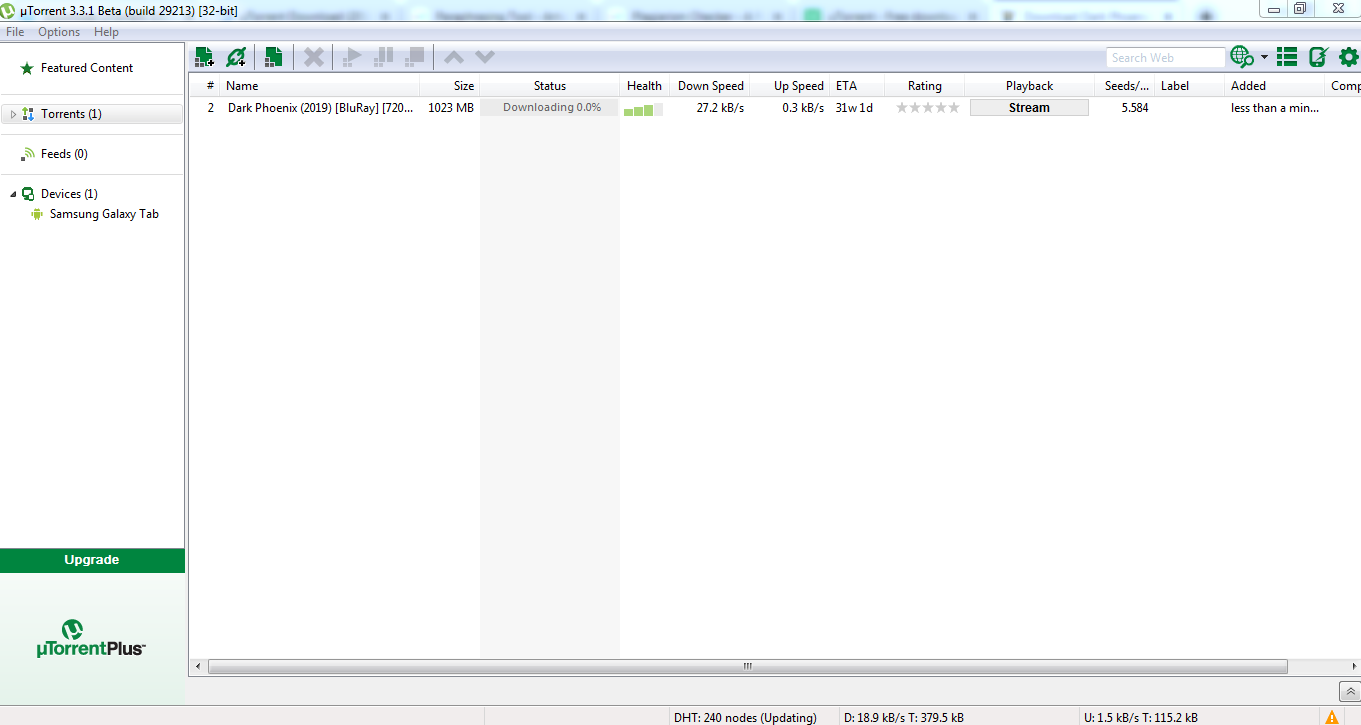Click the Downloading 0.0% progress bar
Viewport: 1361px width, 725px height.
pyautogui.click(x=550, y=108)
